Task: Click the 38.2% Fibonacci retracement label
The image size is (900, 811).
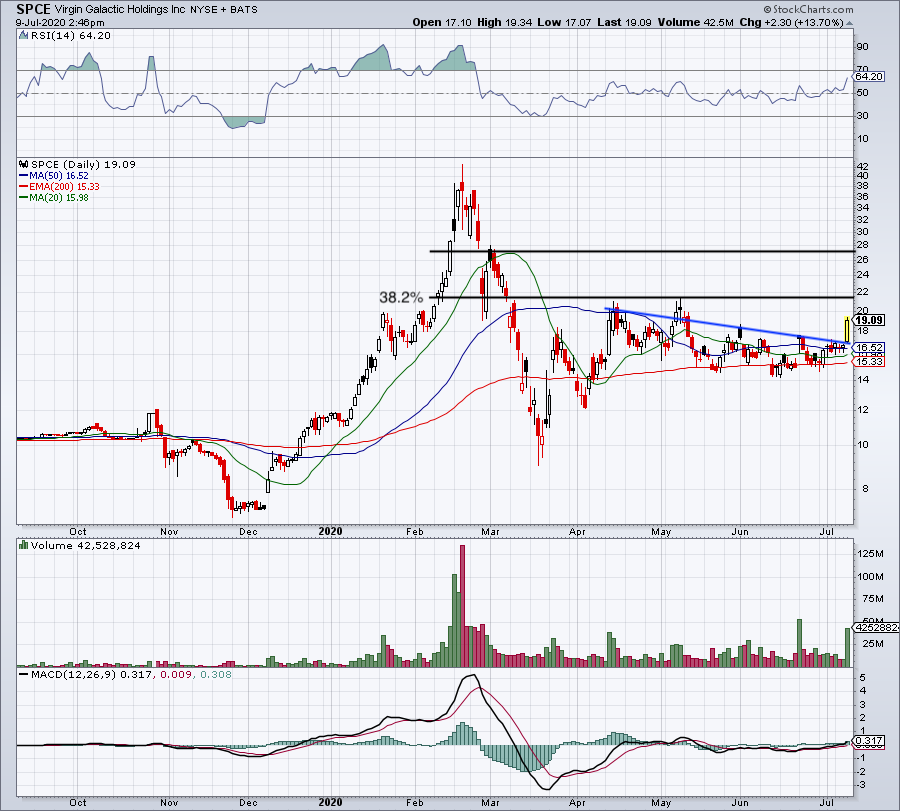Action: coord(401,297)
